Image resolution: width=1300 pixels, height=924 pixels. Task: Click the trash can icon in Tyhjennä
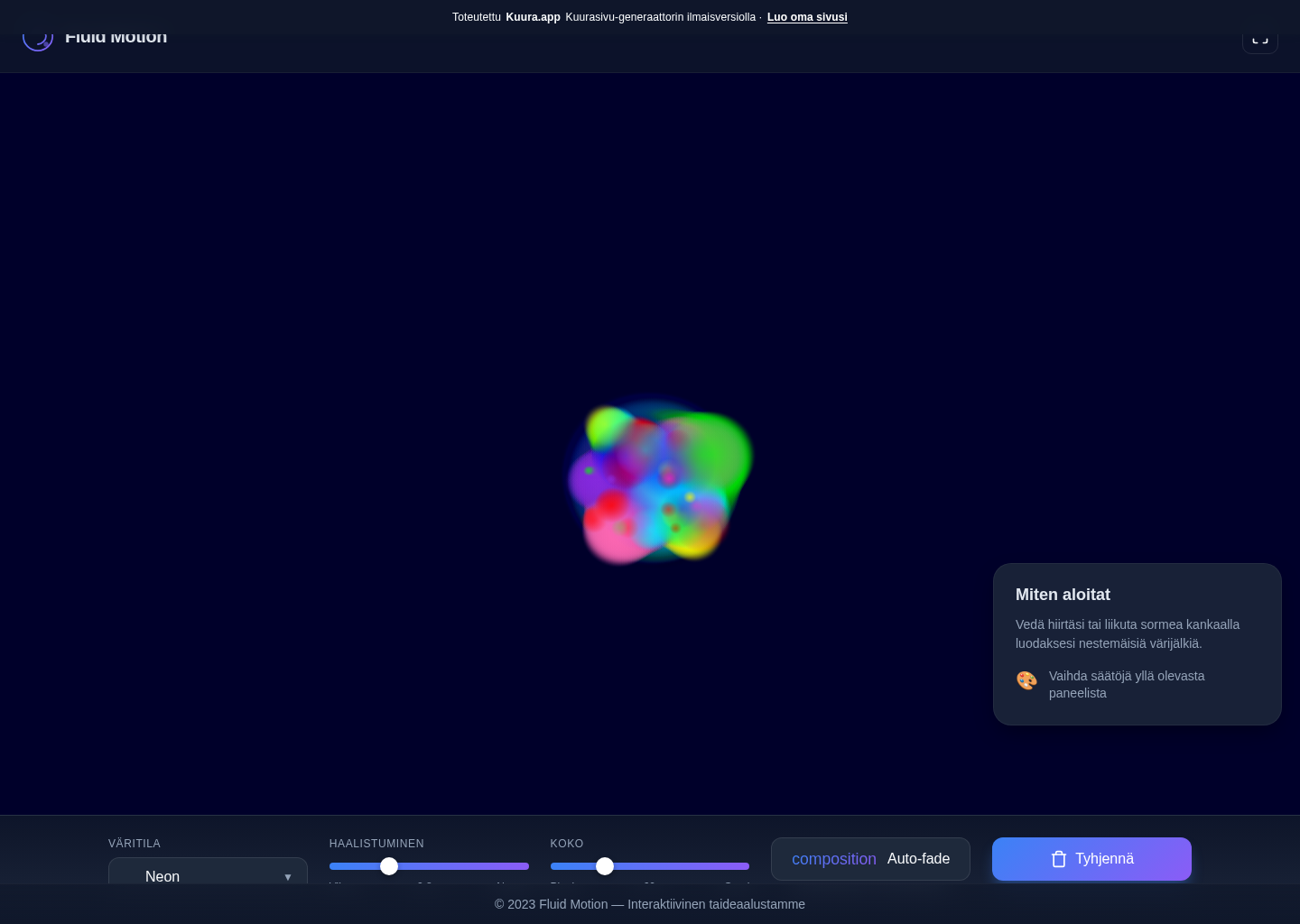[x=1059, y=859]
